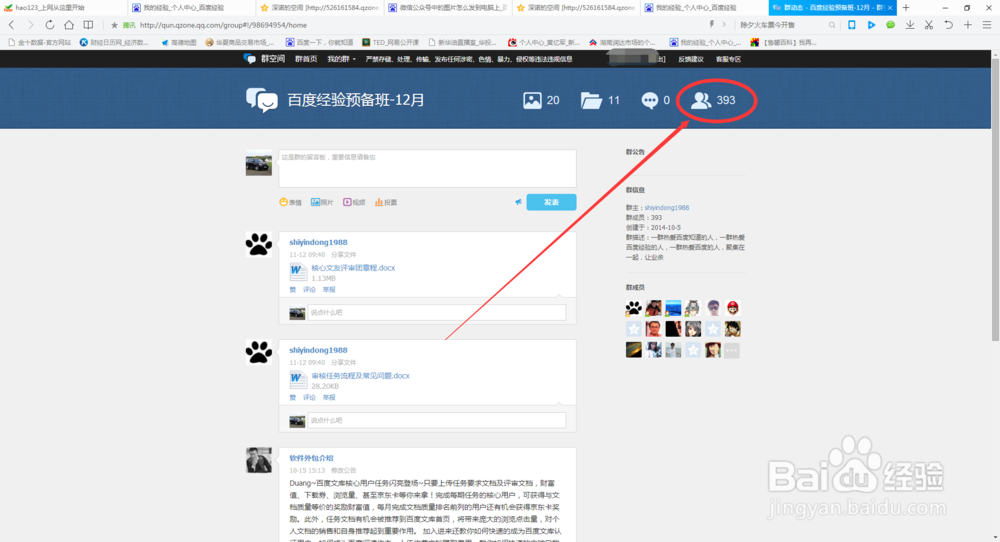Switch to the 微信公众号中的图片 browser tab
Image resolution: width=1000 pixels, height=542 pixels.
click(446, 8)
